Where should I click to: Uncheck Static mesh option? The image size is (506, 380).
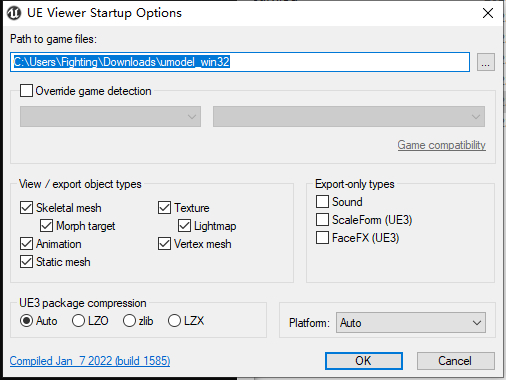tap(26, 262)
